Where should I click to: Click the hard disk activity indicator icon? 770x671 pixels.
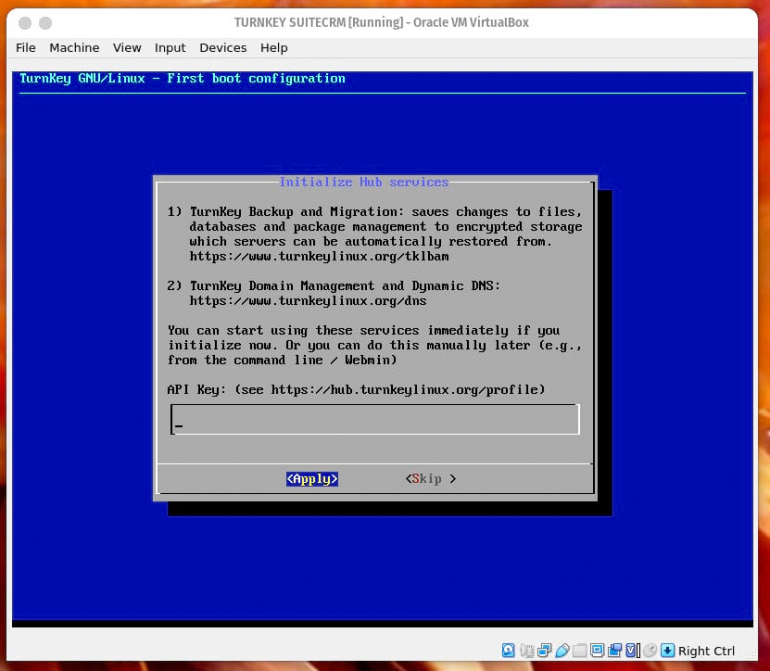(x=508, y=650)
